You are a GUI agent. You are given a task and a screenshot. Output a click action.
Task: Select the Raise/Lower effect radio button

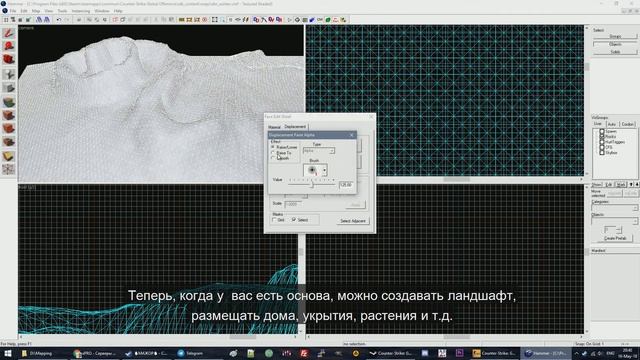(273, 147)
